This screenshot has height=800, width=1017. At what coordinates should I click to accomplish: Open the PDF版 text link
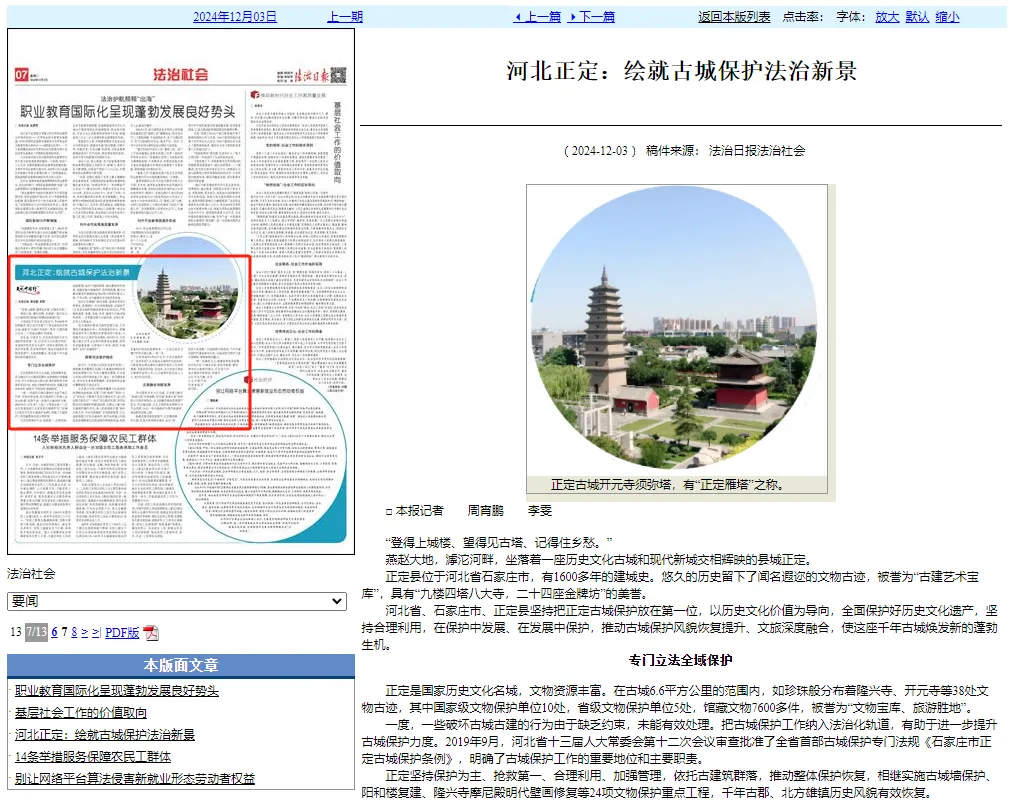coord(122,632)
